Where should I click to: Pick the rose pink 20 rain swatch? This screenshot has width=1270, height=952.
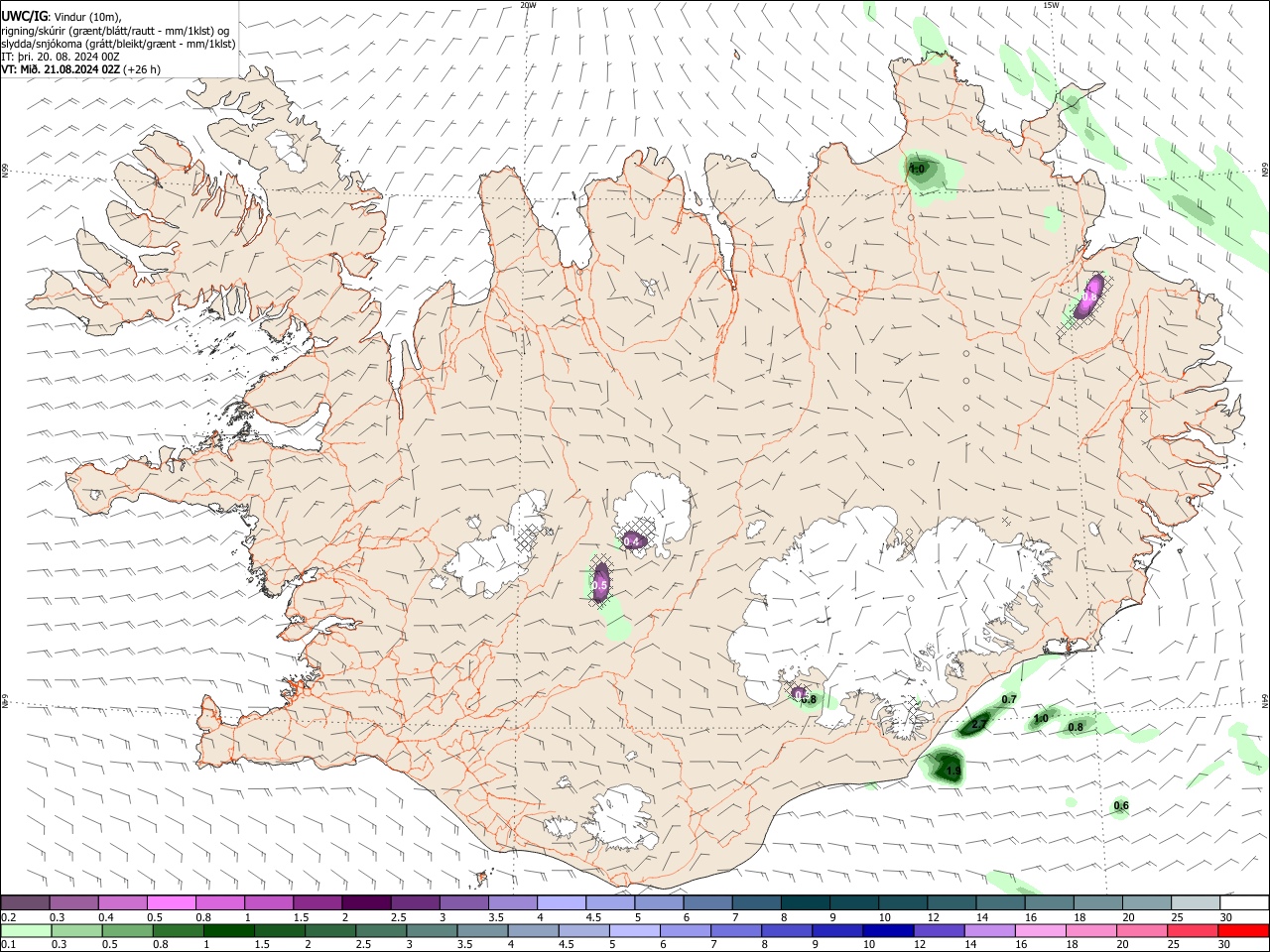point(1143,930)
